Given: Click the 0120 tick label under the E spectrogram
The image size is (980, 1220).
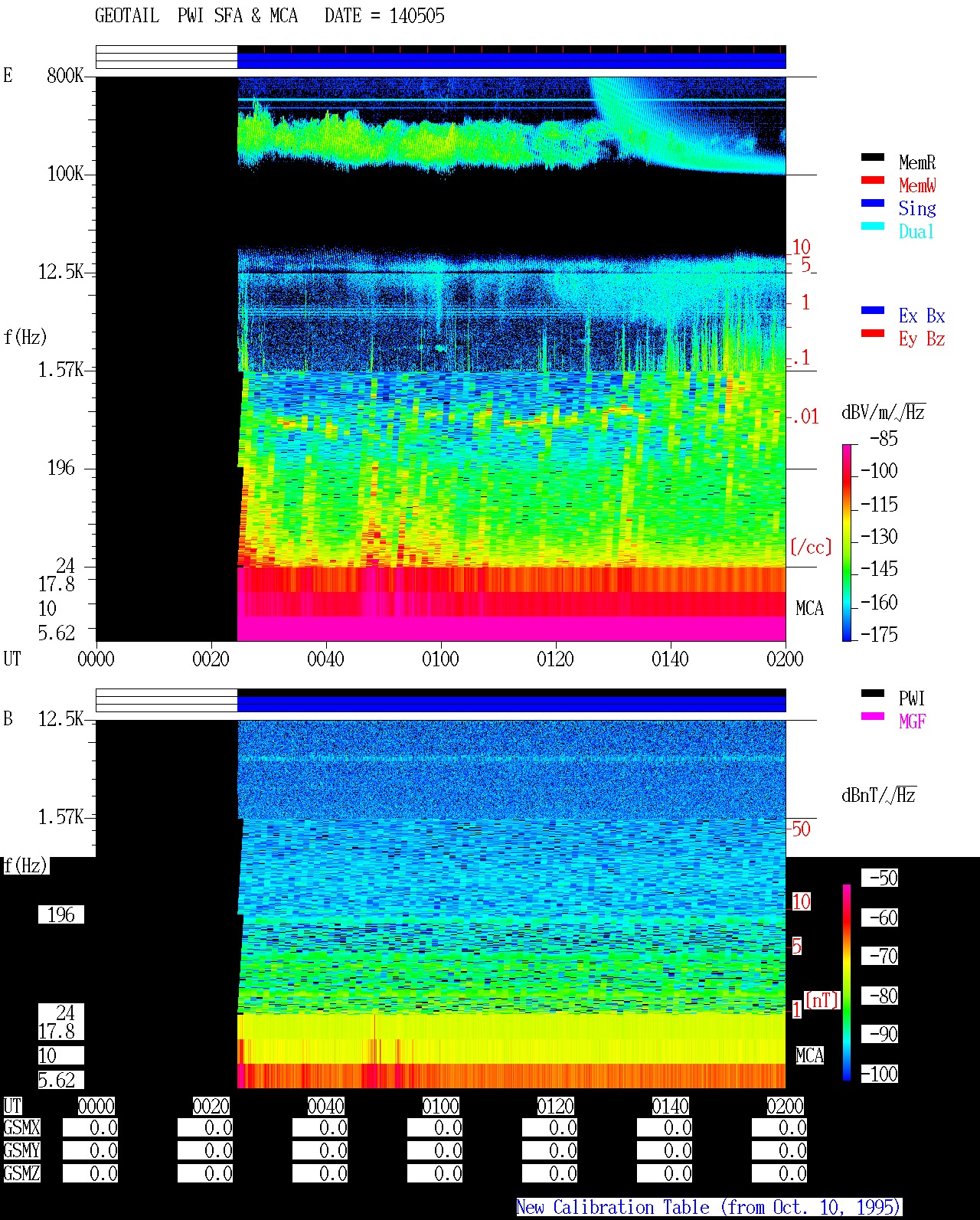Looking at the screenshot, I should pyautogui.click(x=555, y=659).
